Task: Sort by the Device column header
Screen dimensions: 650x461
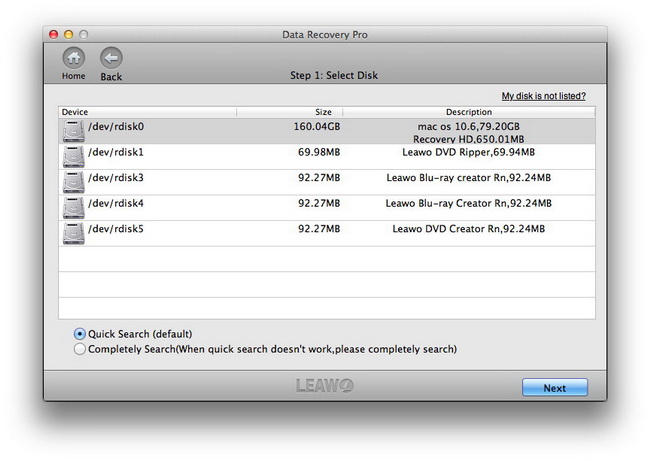Action: (x=148, y=112)
